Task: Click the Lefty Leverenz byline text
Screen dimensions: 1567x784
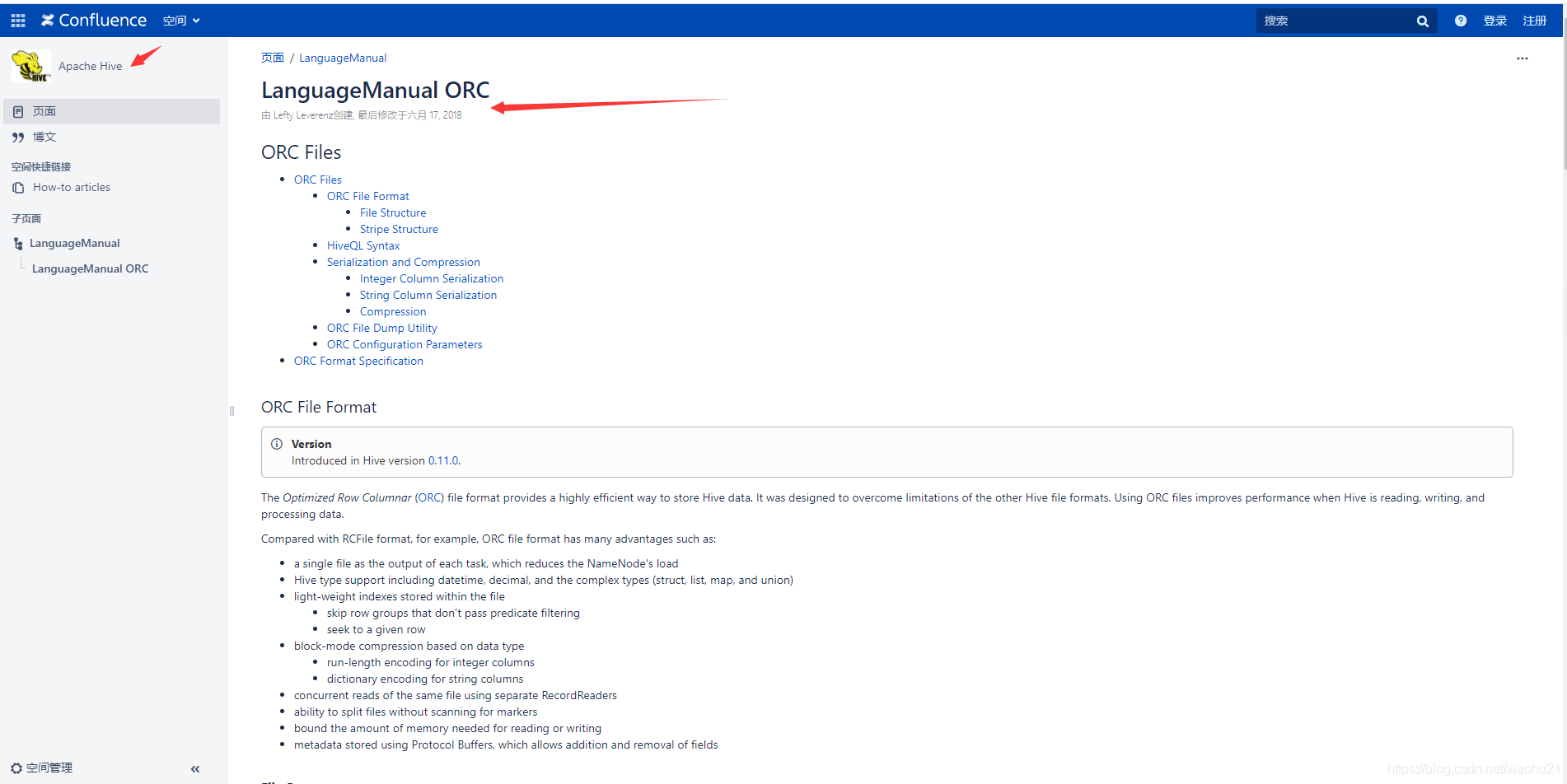Action: point(302,115)
